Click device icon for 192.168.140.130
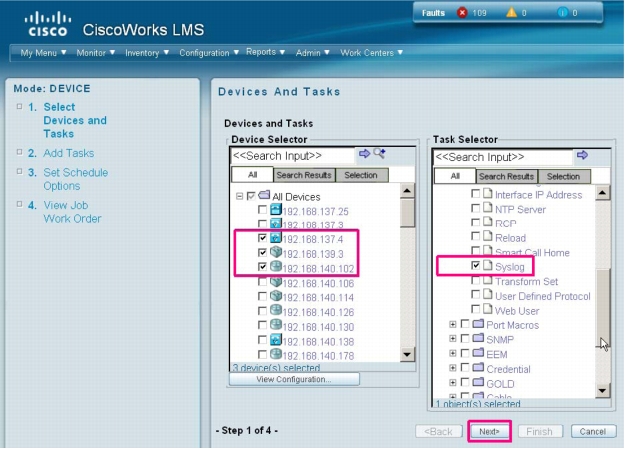 point(276,325)
